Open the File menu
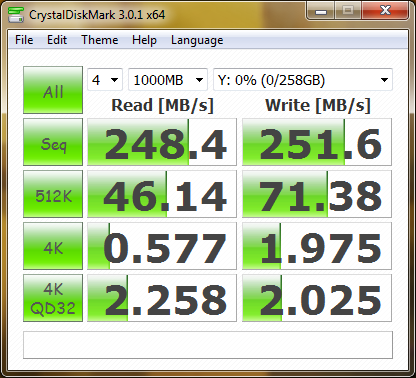This screenshot has width=416, height=378. tap(24, 40)
